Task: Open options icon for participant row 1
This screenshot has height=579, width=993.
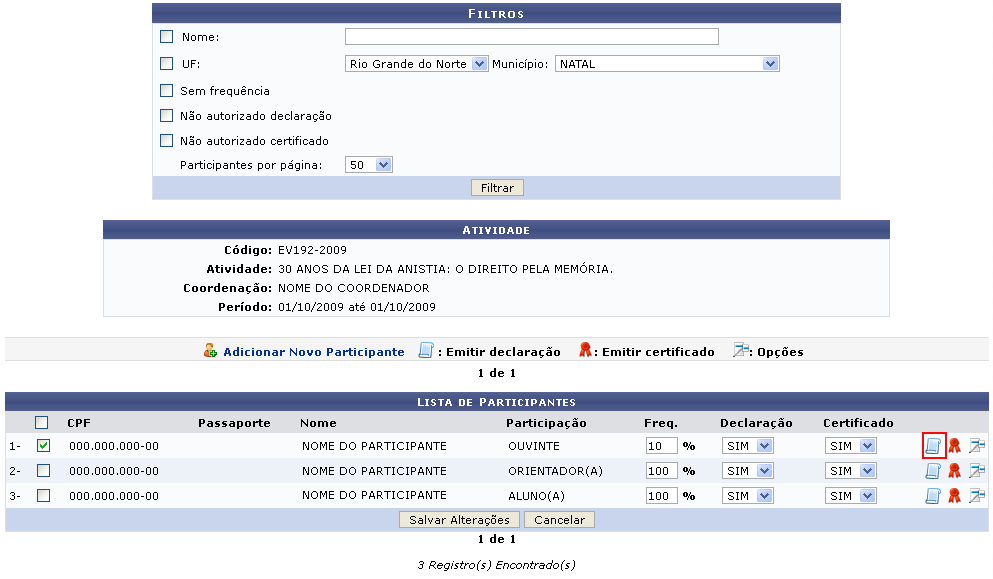Action: (977, 446)
